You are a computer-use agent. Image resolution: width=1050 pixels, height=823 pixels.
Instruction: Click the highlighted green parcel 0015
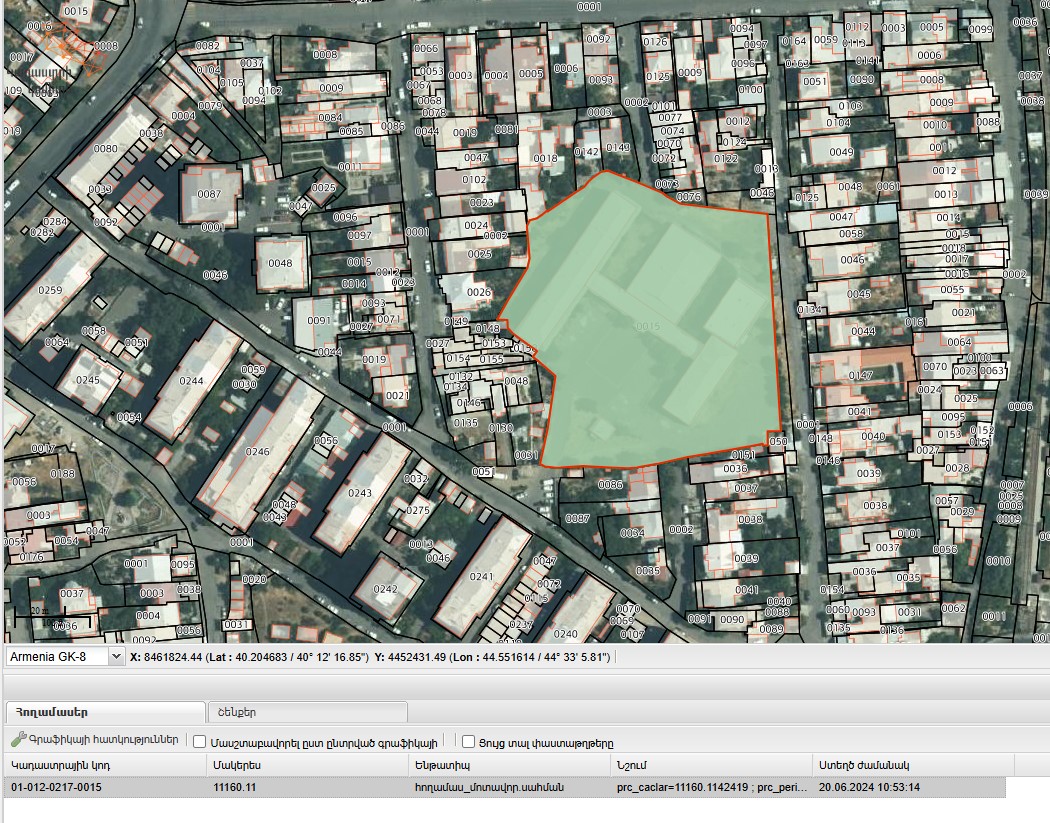click(x=647, y=326)
